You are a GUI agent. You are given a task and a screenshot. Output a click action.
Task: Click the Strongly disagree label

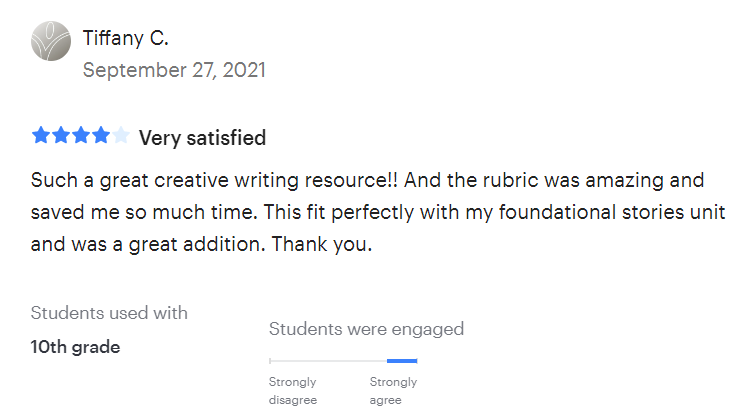coord(293,391)
